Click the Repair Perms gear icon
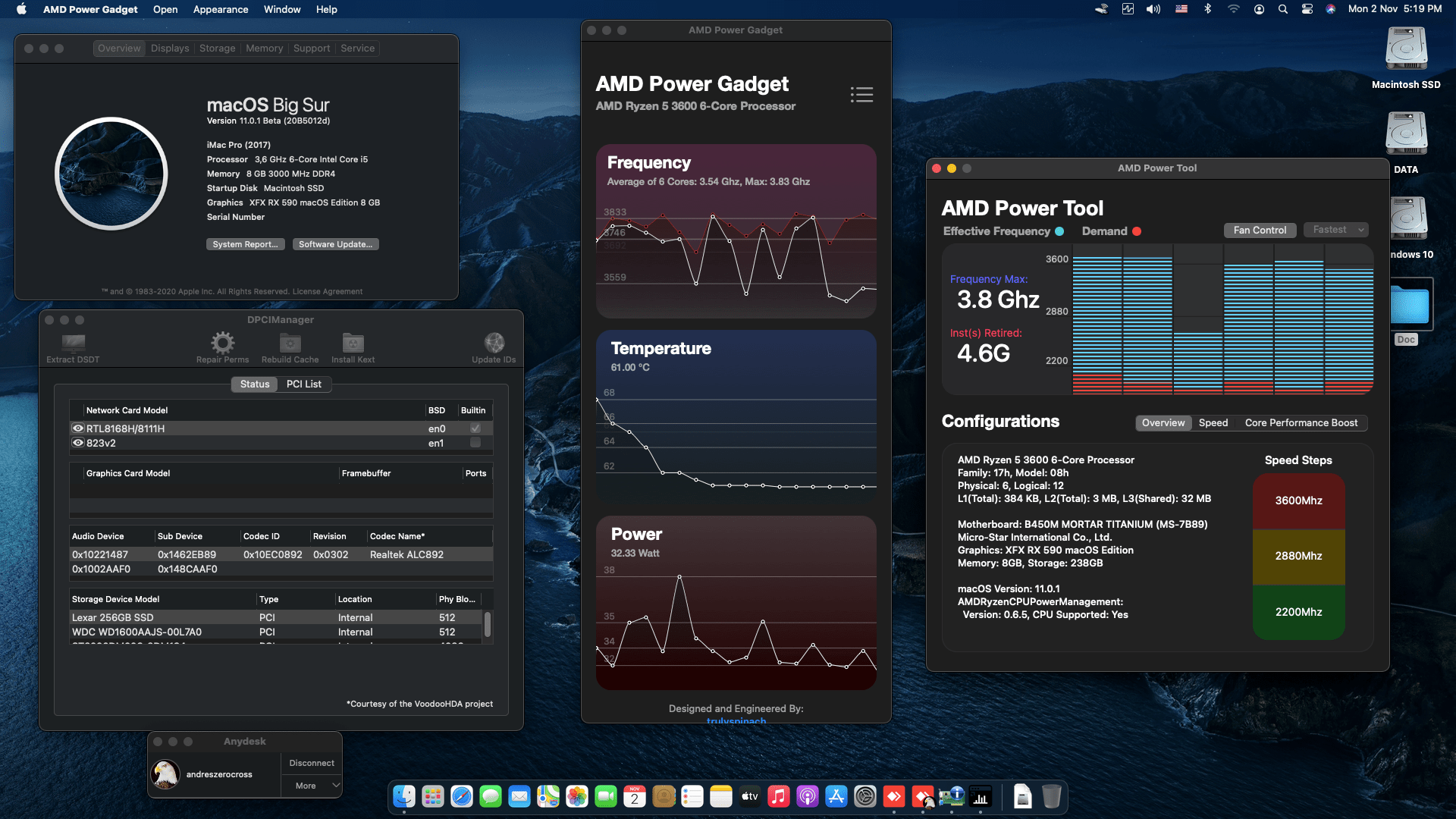 222,342
